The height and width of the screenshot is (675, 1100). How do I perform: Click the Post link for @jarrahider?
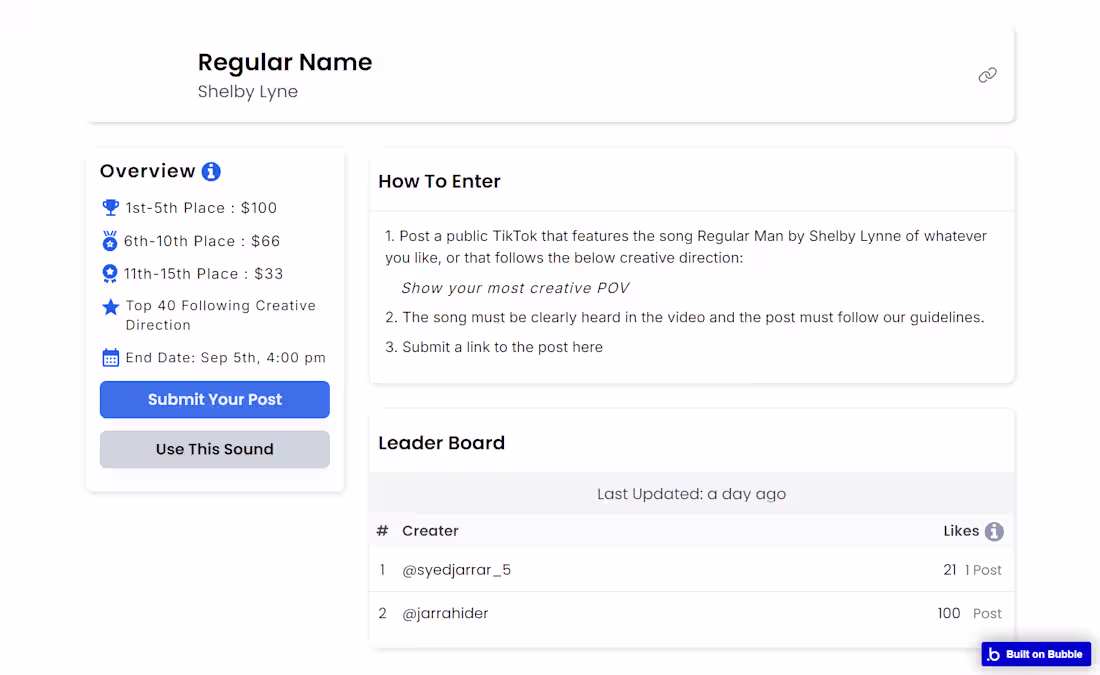pos(987,614)
